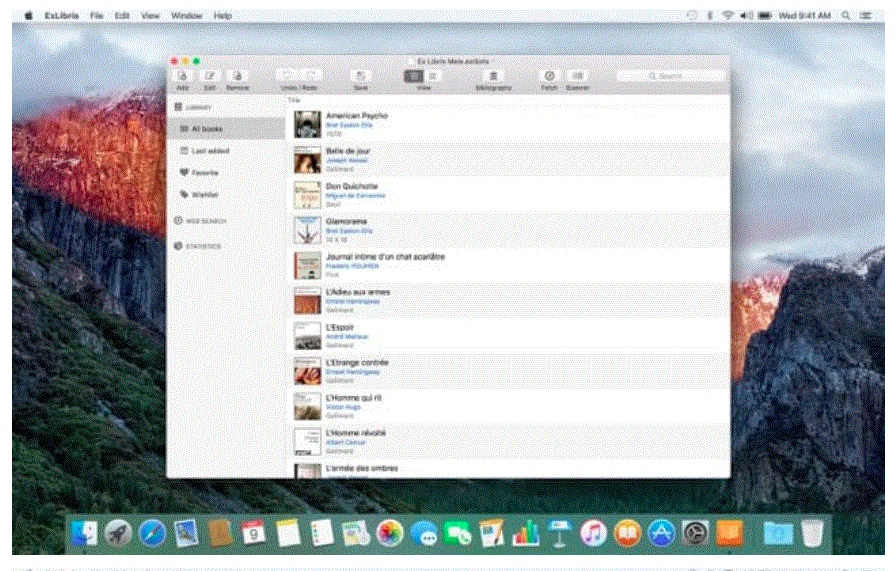Open Numbers from the Dock

[526, 533]
